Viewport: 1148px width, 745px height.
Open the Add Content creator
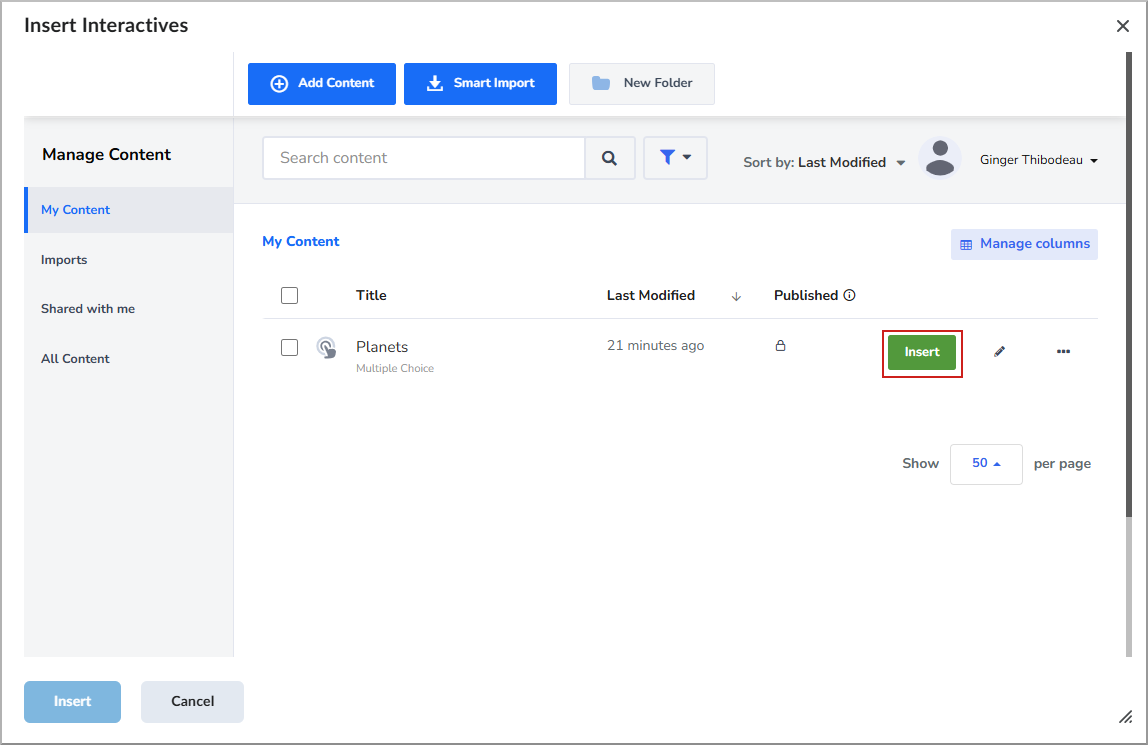(321, 84)
